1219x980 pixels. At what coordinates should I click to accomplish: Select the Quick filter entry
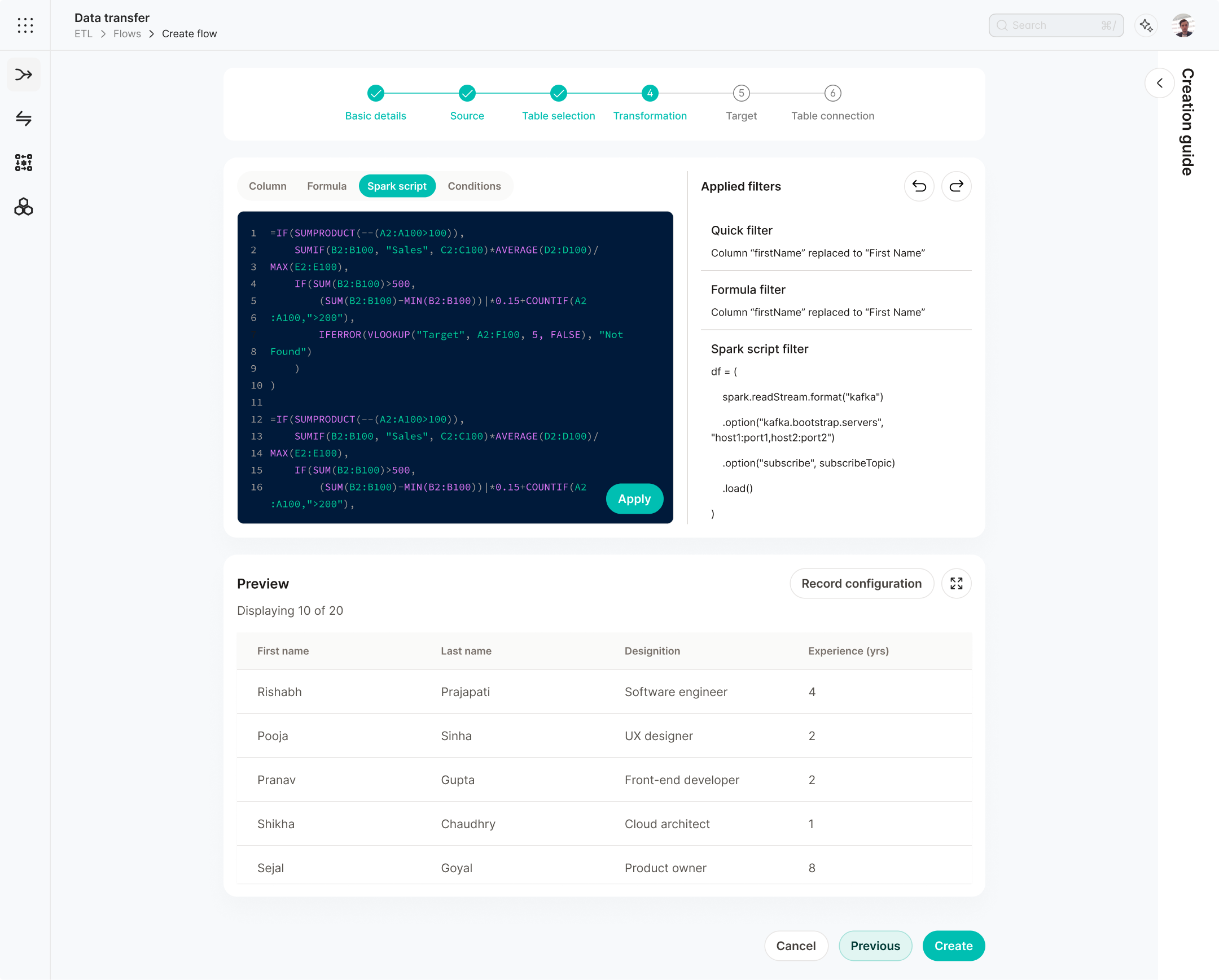(x=836, y=242)
